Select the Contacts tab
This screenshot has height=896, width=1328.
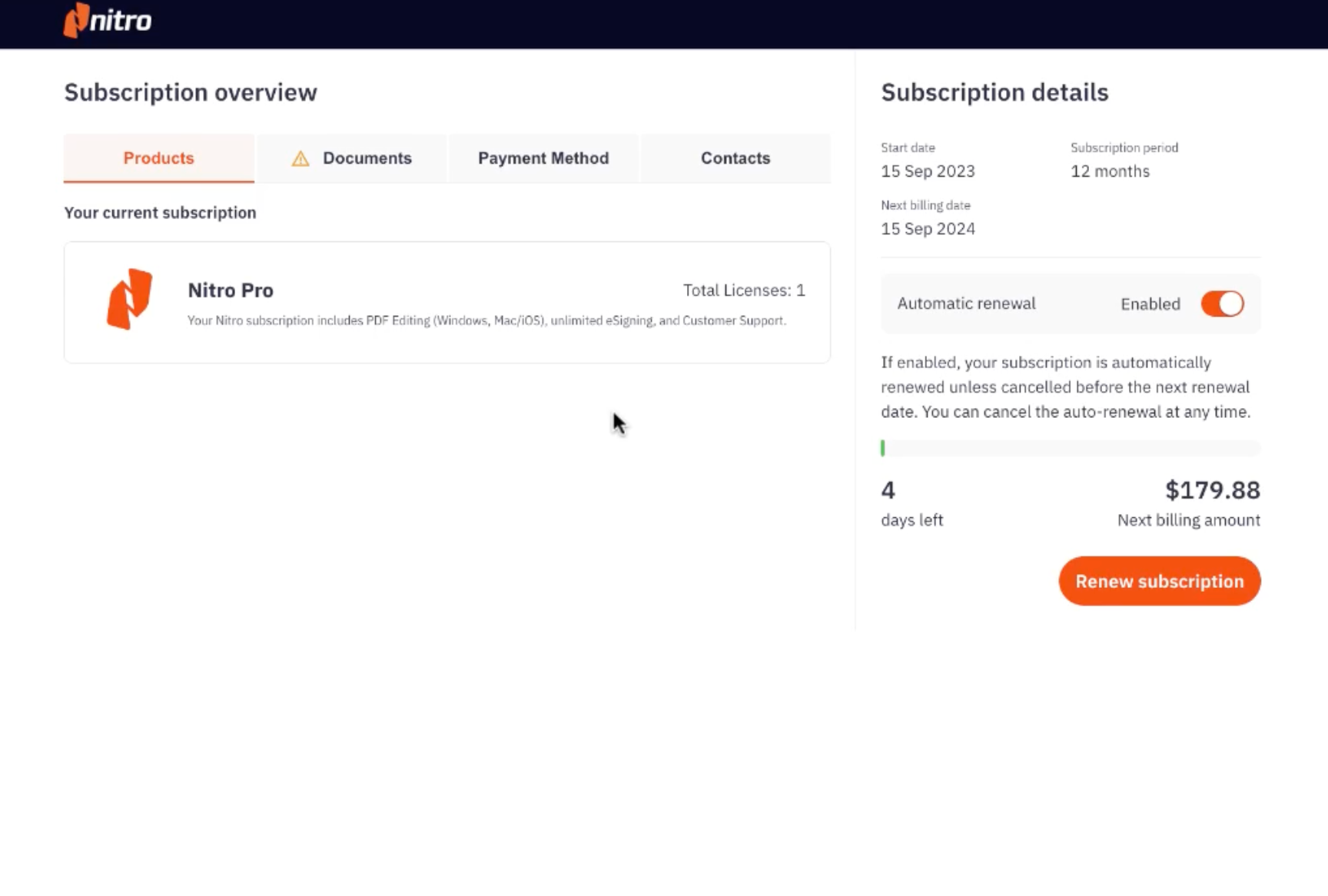coord(735,158)
